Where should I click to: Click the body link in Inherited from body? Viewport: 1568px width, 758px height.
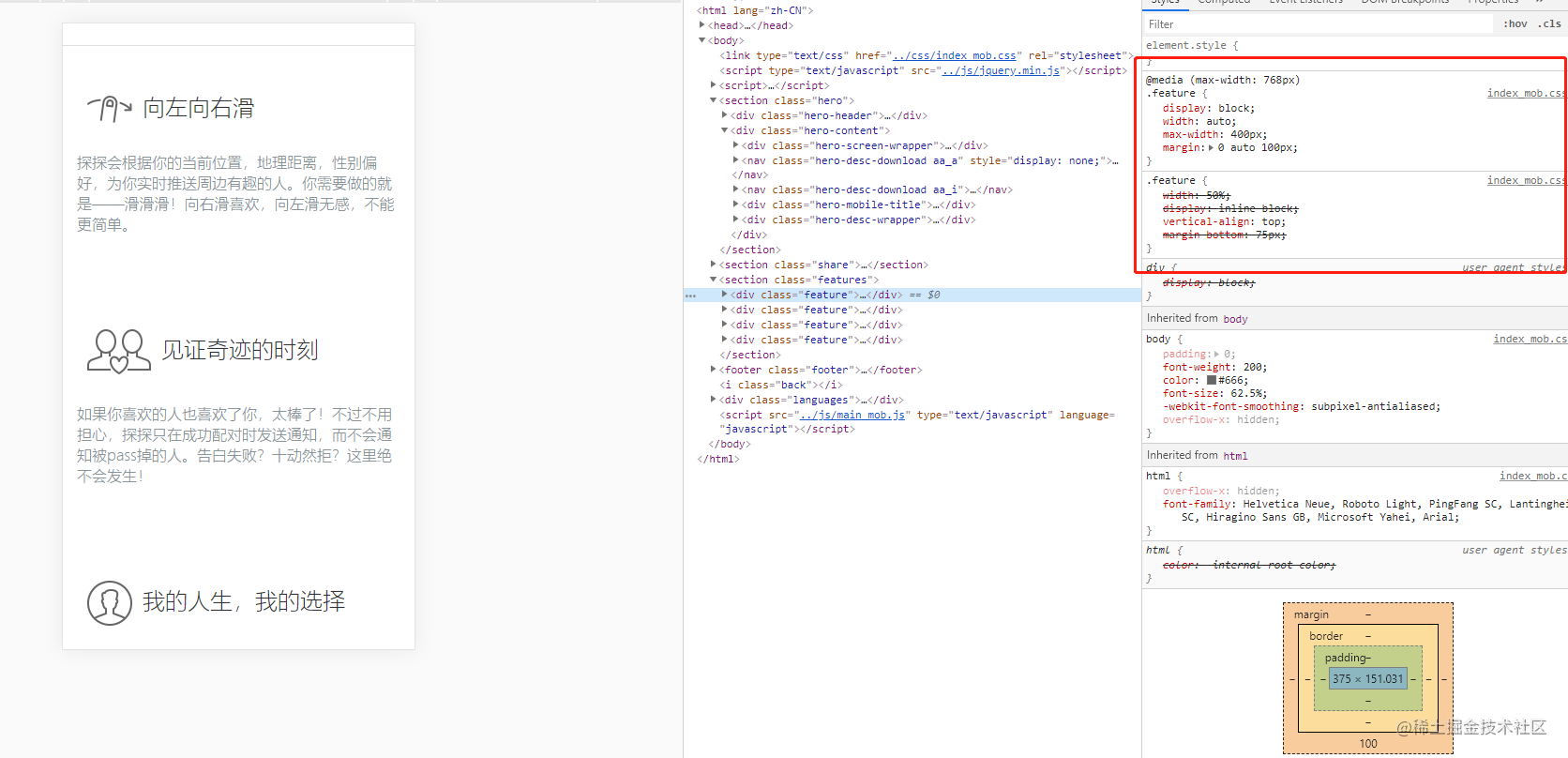(1235, 320)
